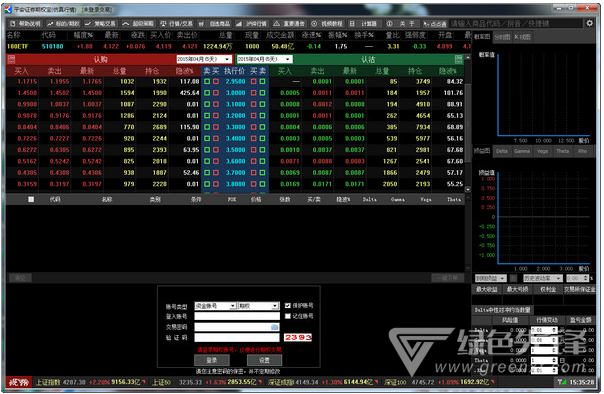
Task: Switch to the Delta chart tab
Action: (x=502, y=151)
